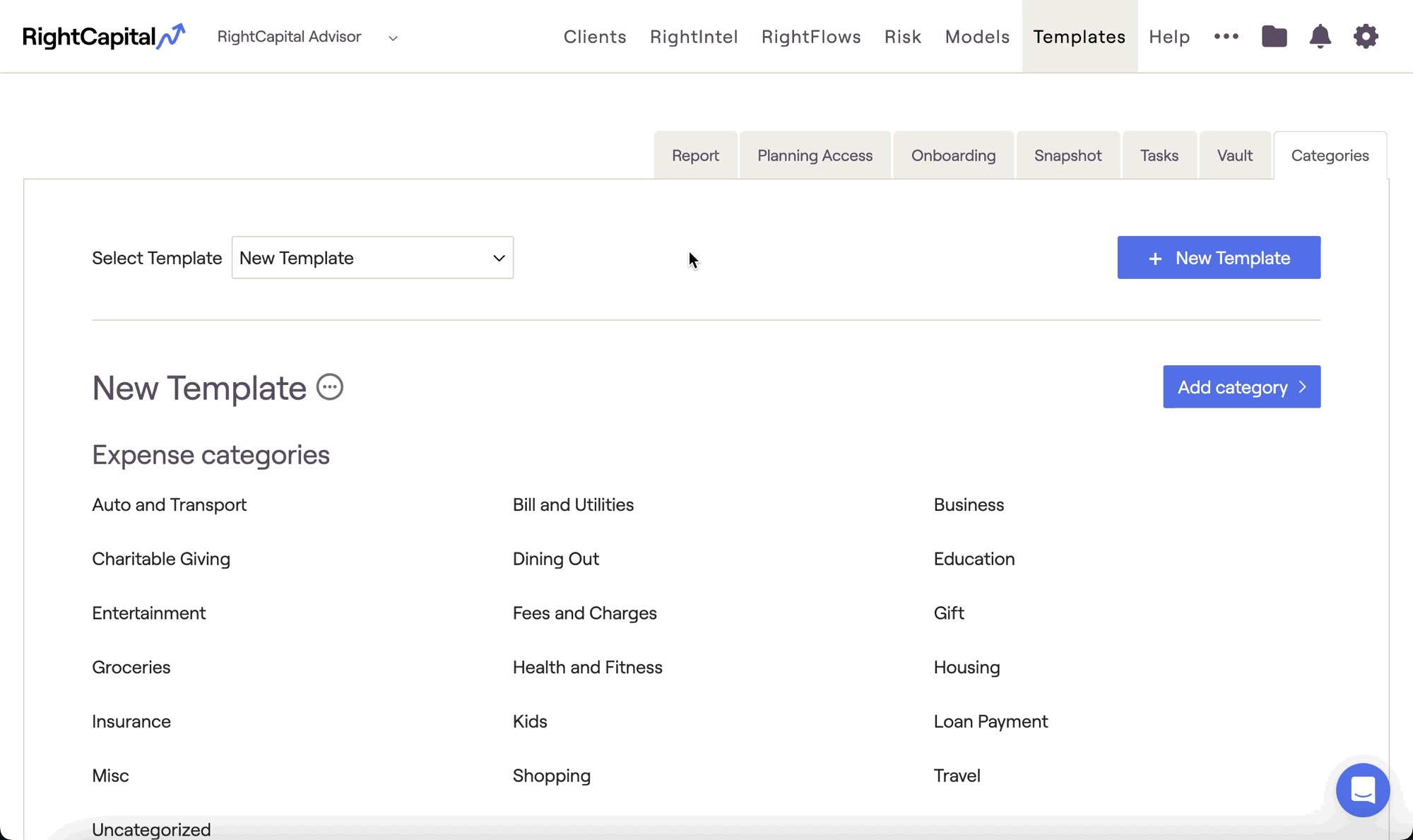The image size is (1413, 840).
Task: Open the notifications bell
Action: [1320, 37]
